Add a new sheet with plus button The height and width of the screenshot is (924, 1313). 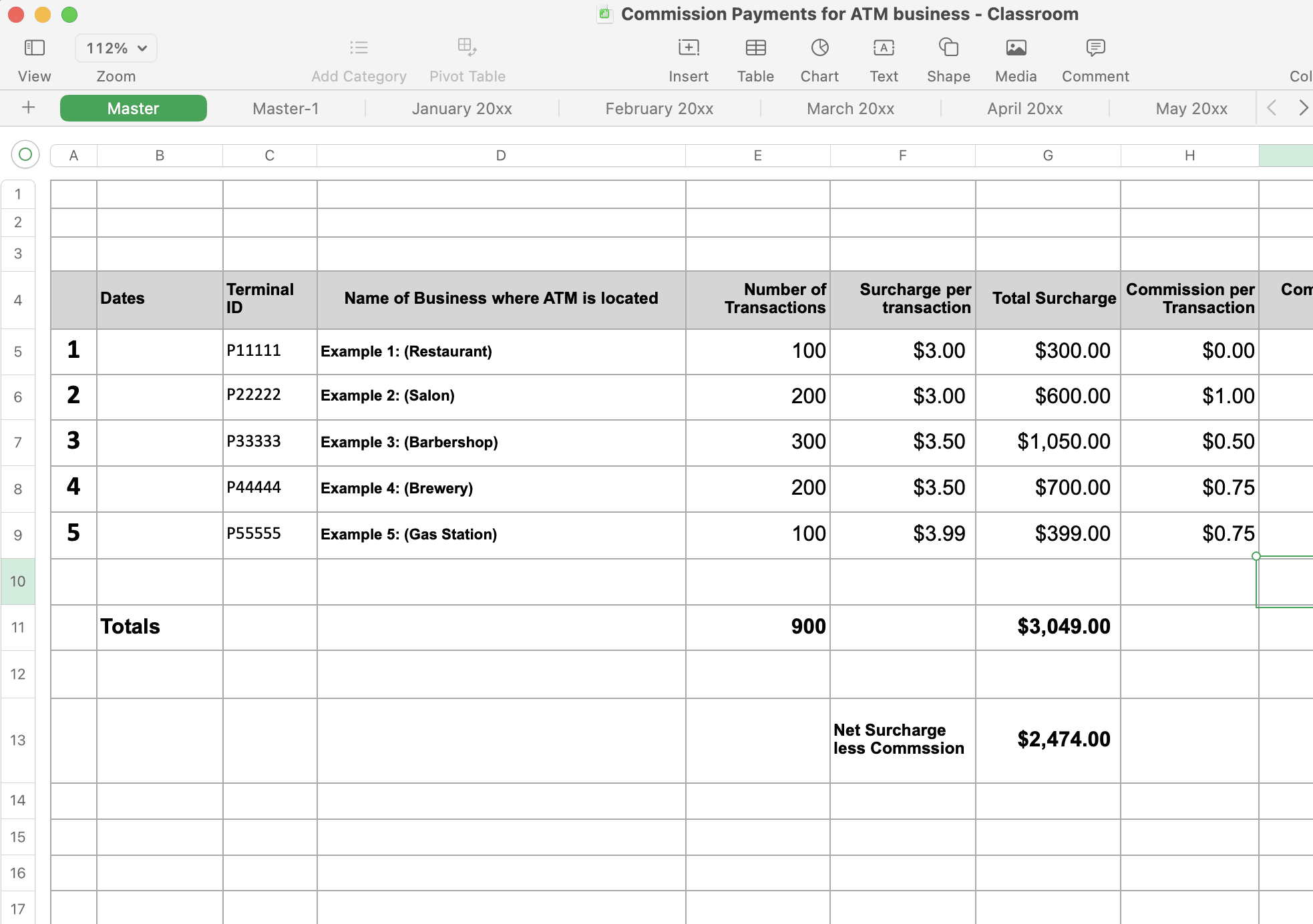click(29, 107)
